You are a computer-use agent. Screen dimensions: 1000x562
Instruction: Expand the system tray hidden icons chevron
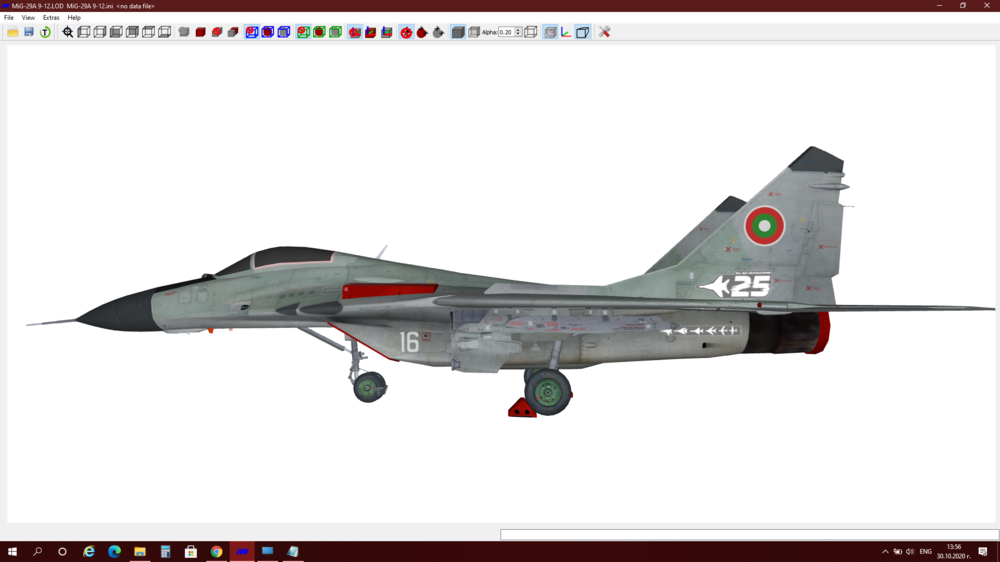(x=885, y=552)
